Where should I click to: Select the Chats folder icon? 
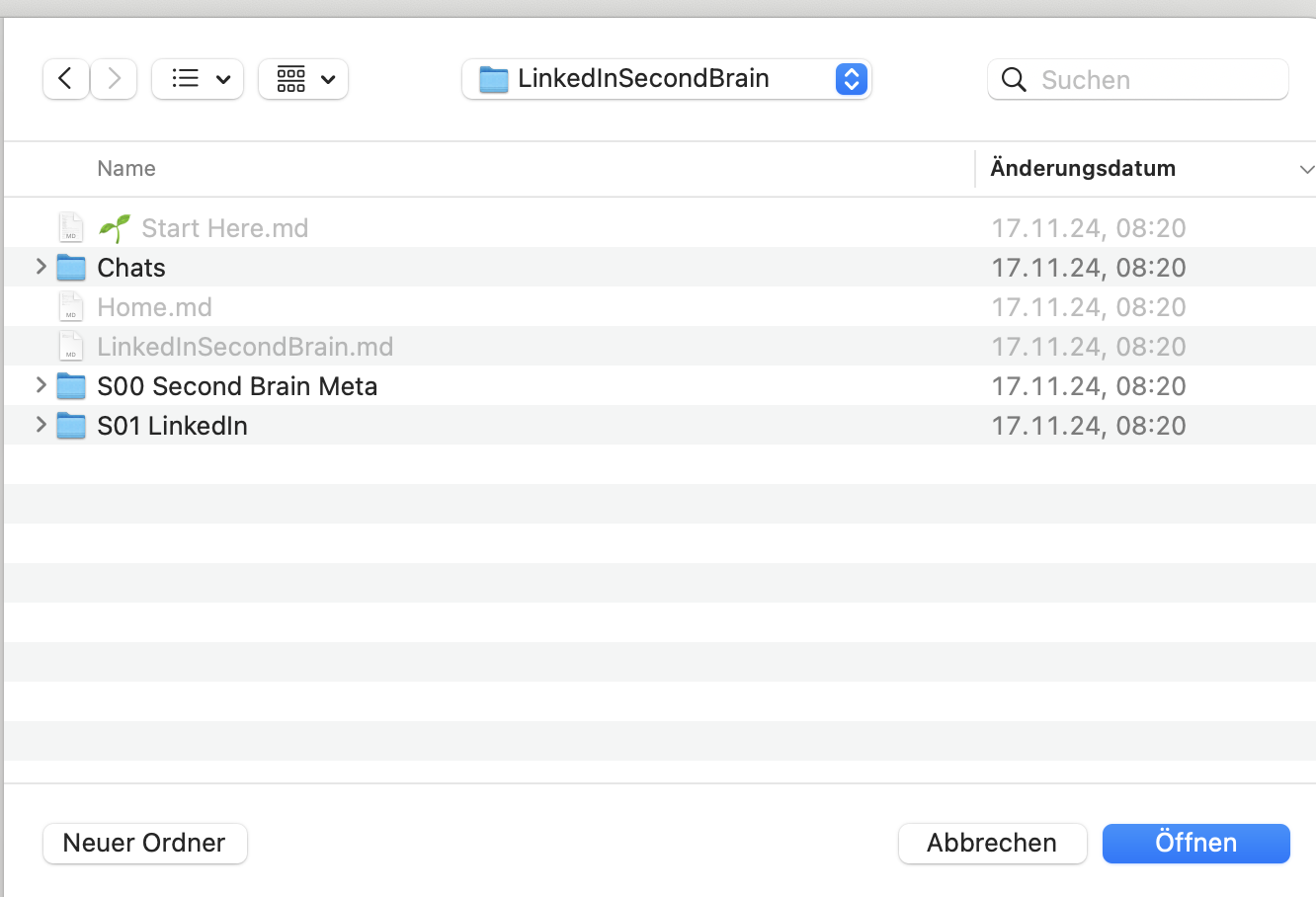tap(71, 268)
